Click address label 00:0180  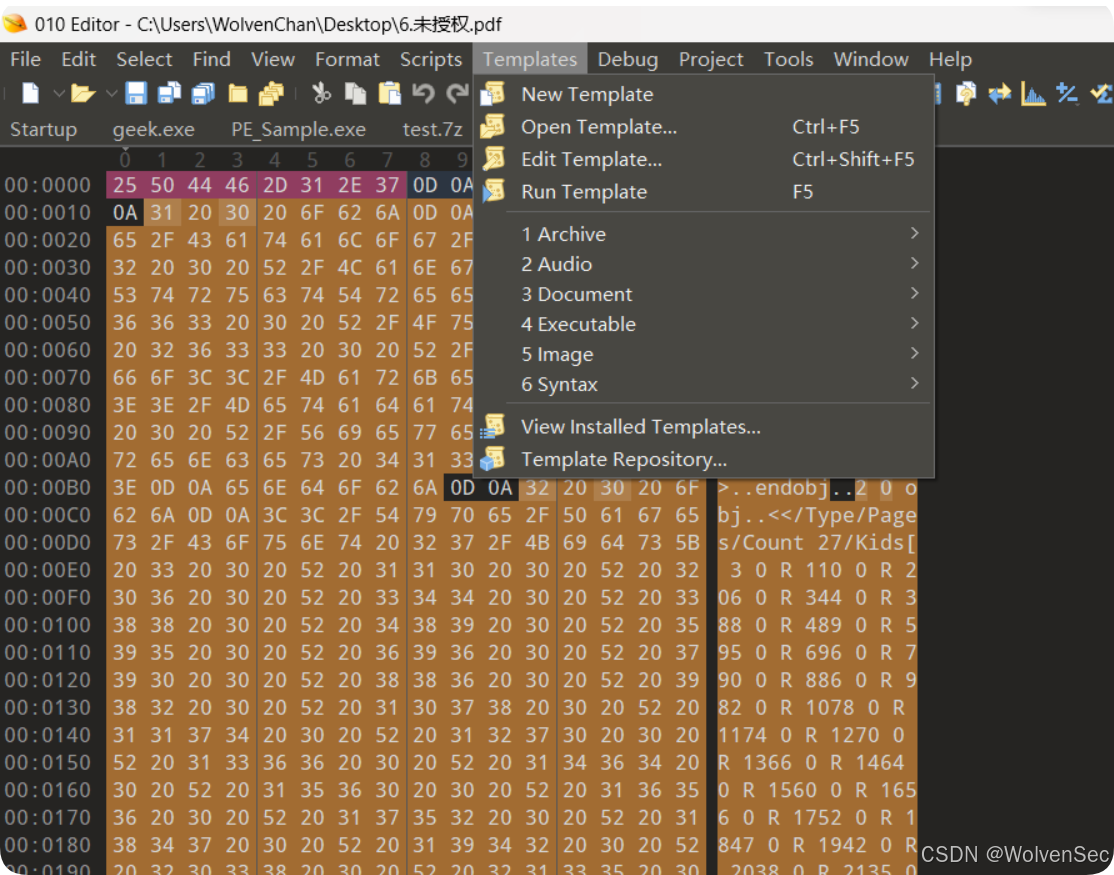[48, 846]
